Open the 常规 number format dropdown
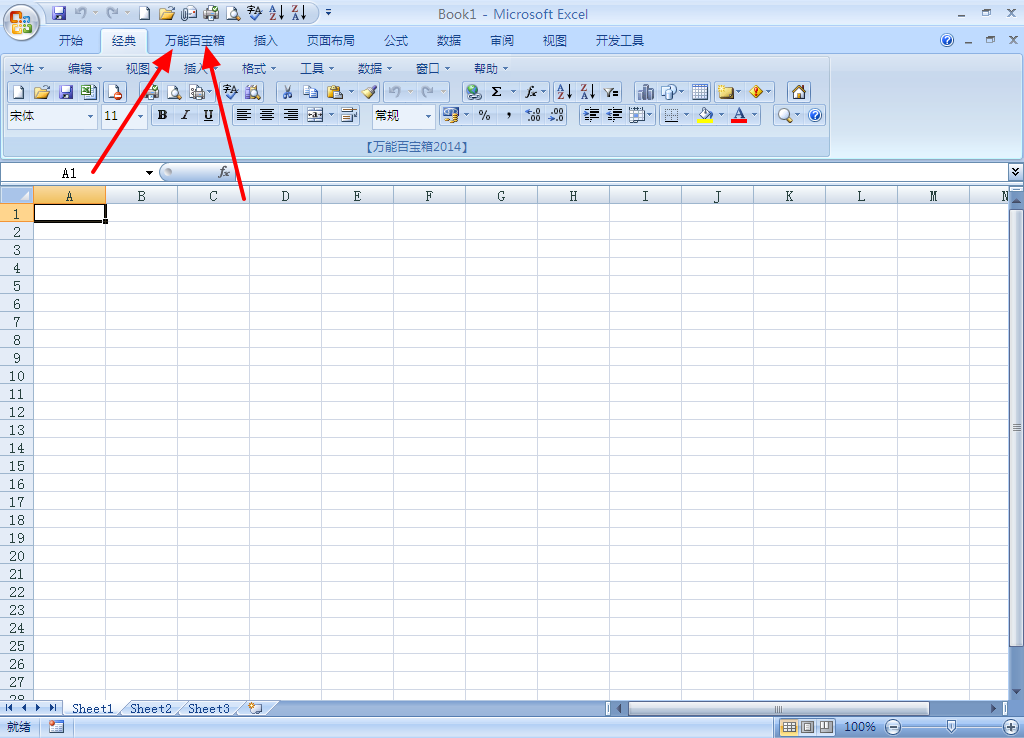The width and height of the screenshot is (1024, 738). click(x=428, y=116)
